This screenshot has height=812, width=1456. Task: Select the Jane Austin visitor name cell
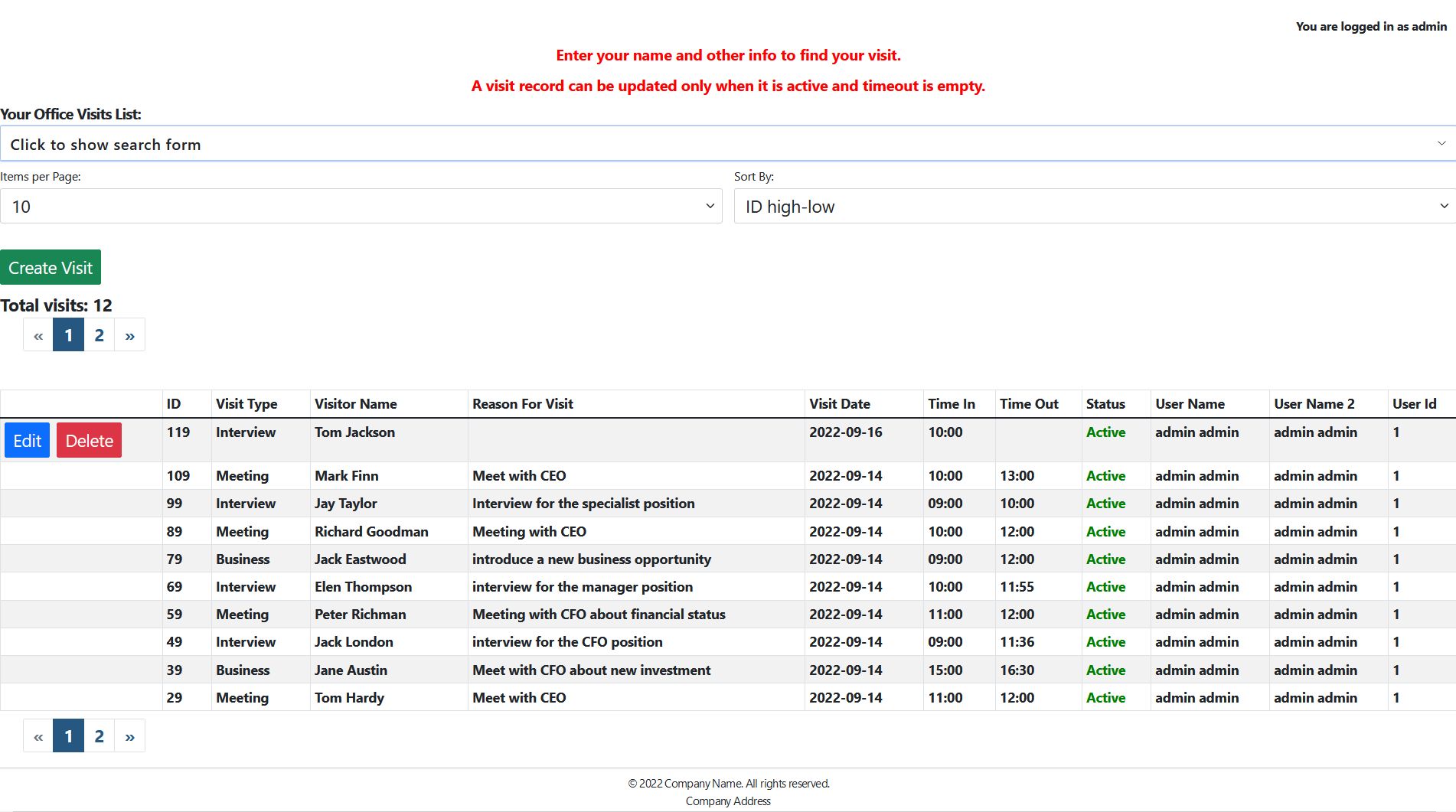click(389, 670)
